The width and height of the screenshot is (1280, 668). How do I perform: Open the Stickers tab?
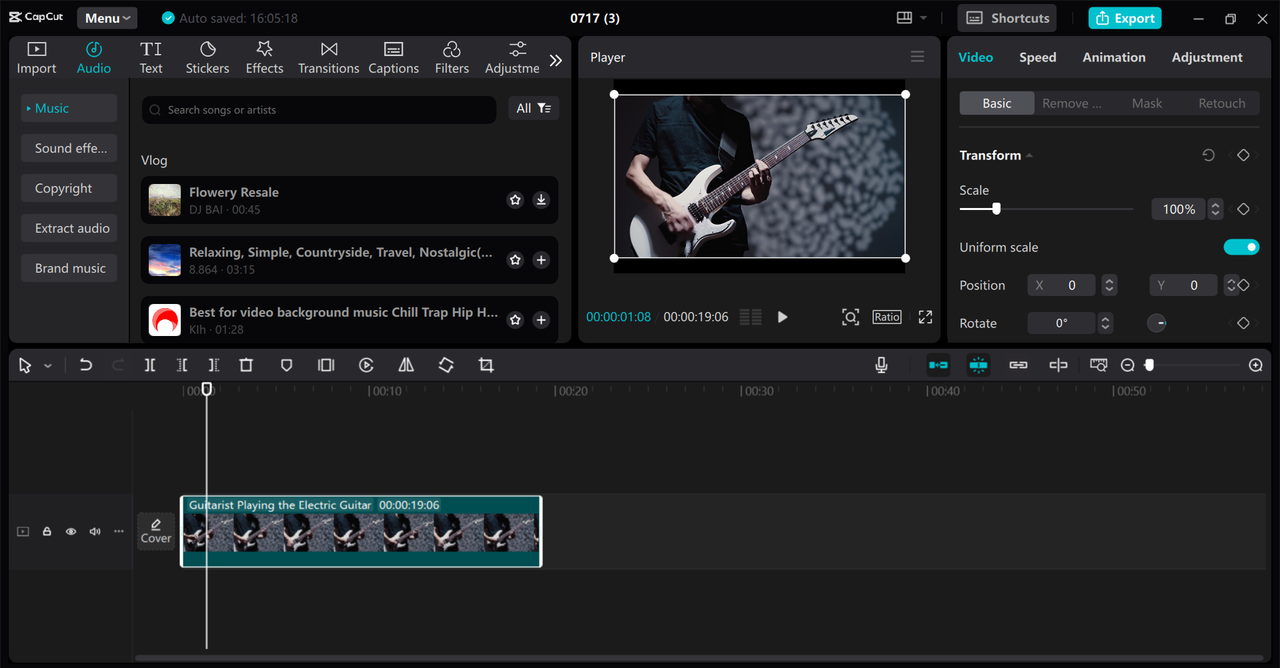(207, 58)
